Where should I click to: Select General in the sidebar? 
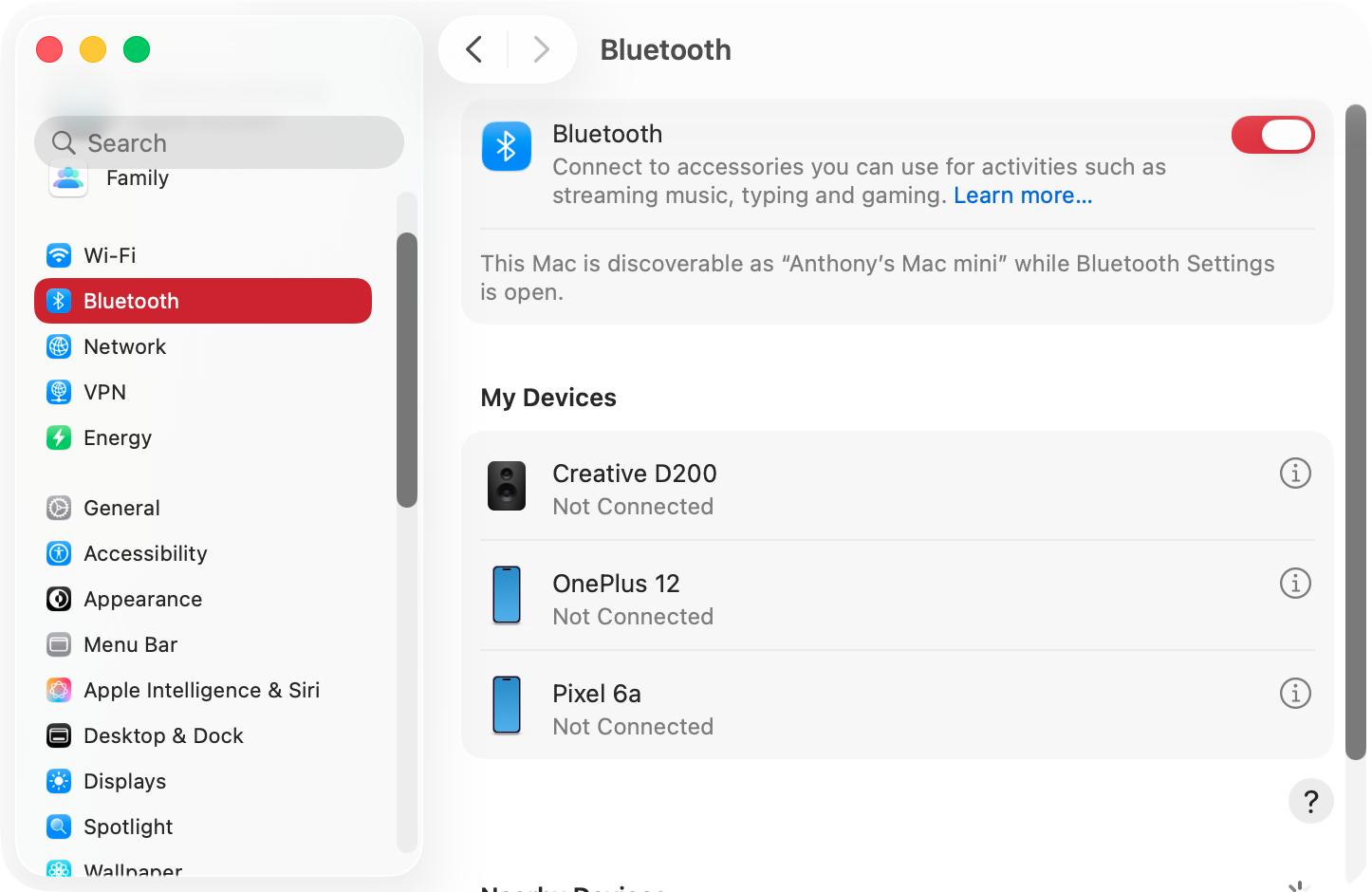[203, 508]
